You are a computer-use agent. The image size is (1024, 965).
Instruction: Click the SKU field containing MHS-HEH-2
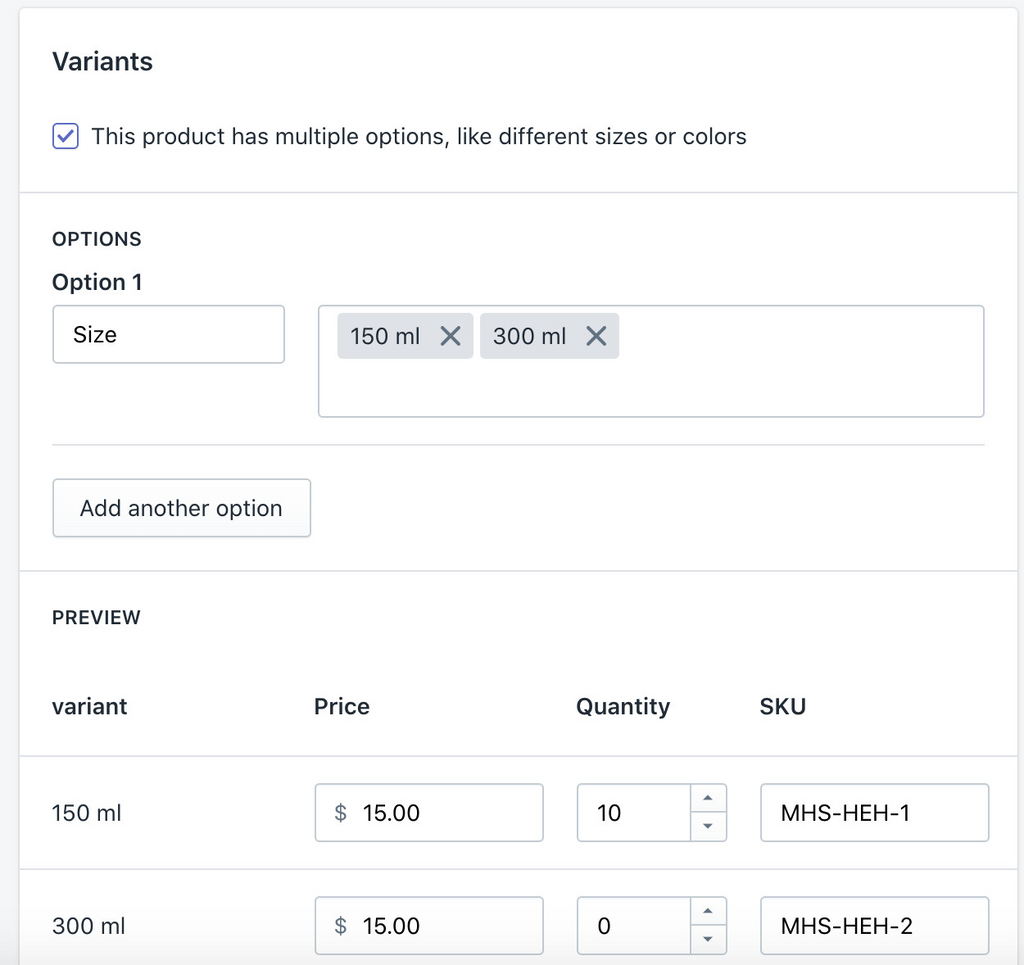(x=874, y=926)
